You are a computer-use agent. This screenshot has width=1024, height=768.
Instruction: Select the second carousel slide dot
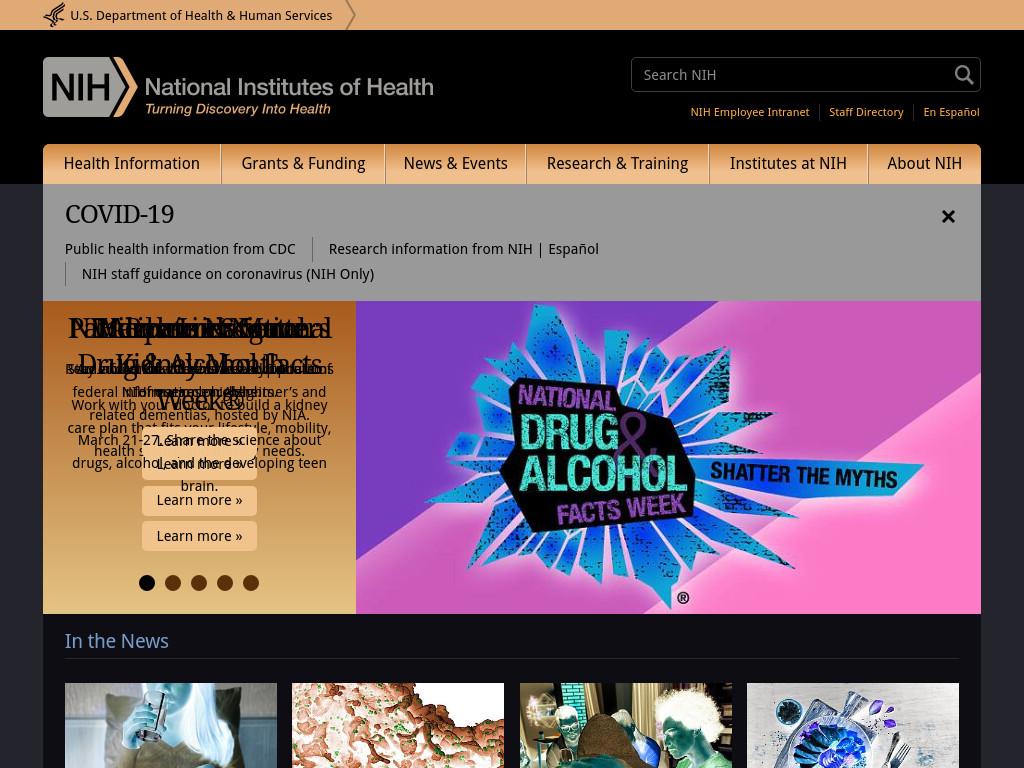pos(173,583)
